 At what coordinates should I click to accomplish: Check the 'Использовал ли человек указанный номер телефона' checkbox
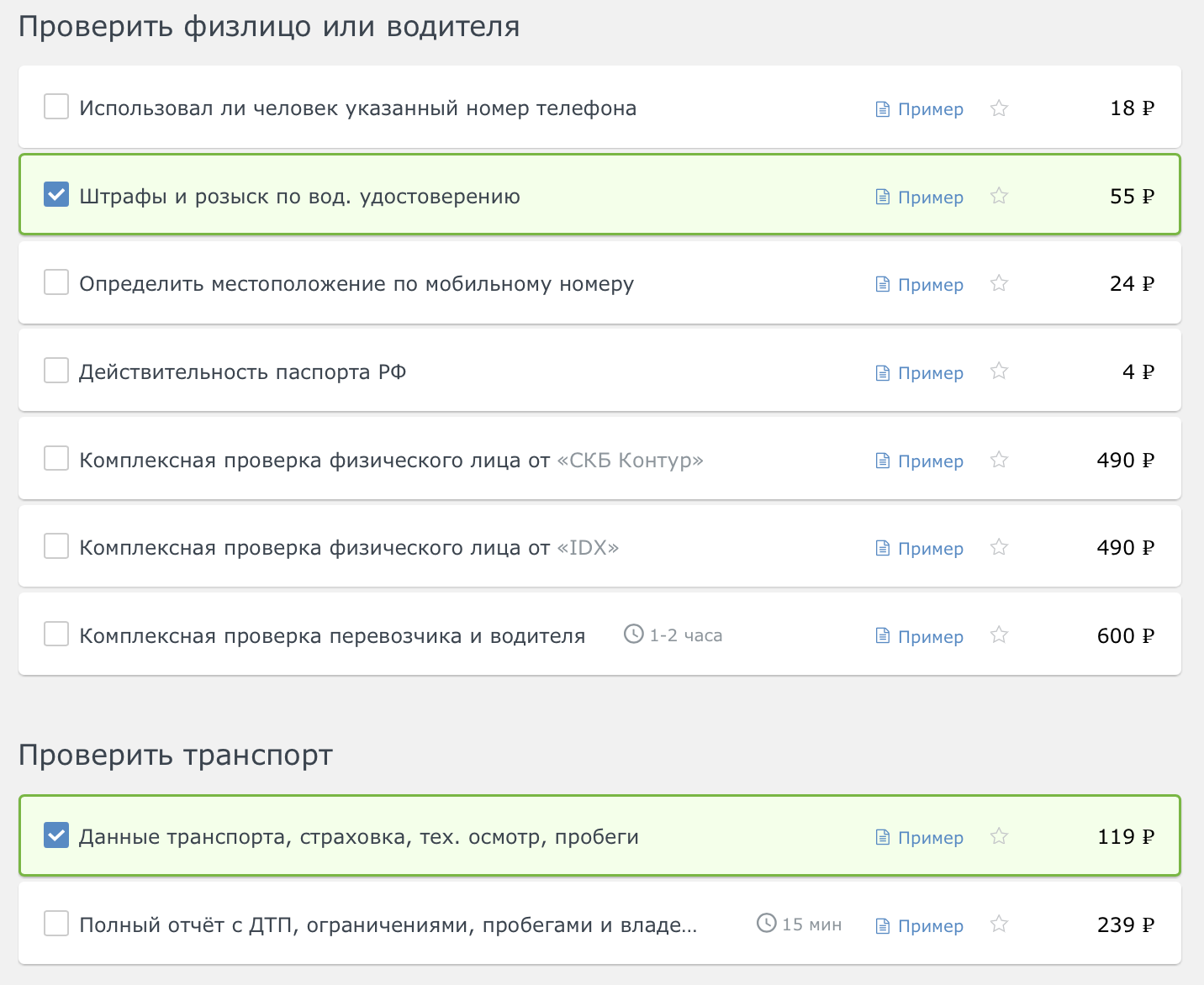point(56,107)
